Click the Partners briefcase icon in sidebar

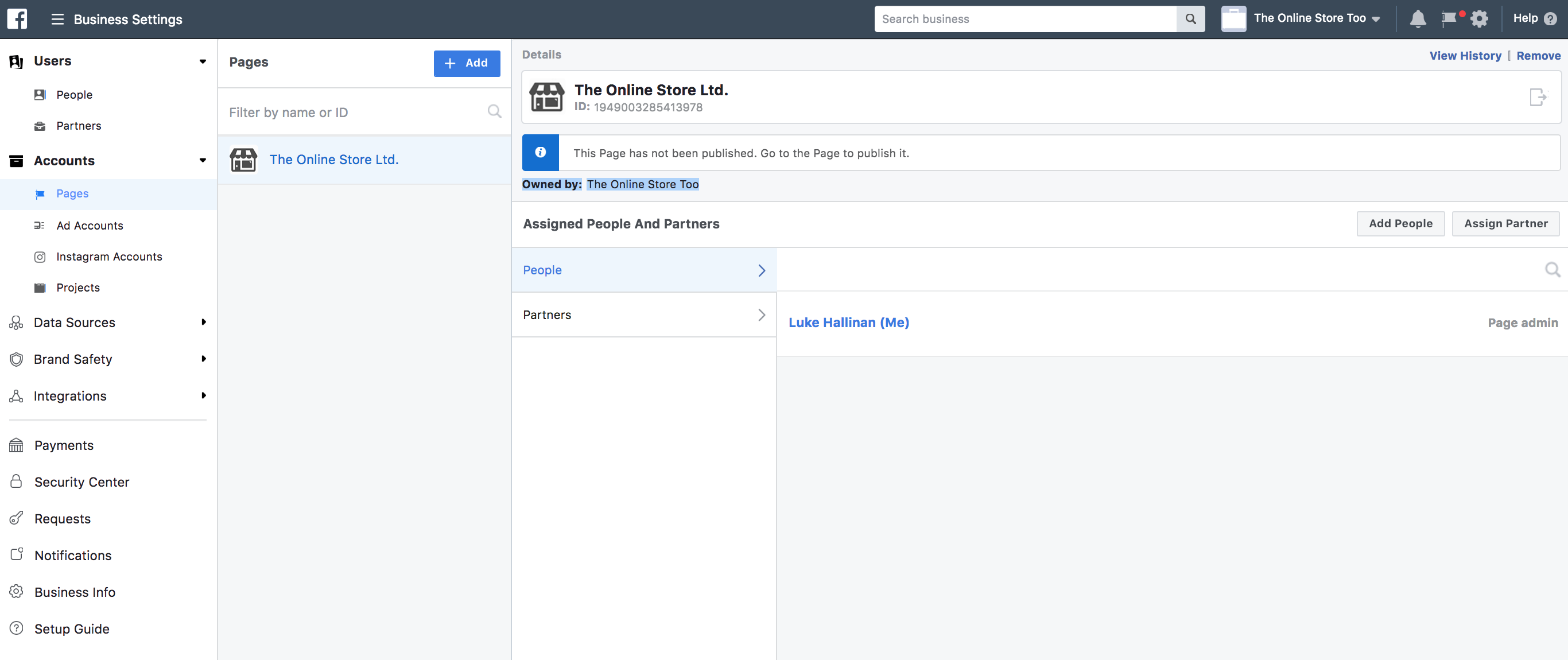click(x=40, y=126)
